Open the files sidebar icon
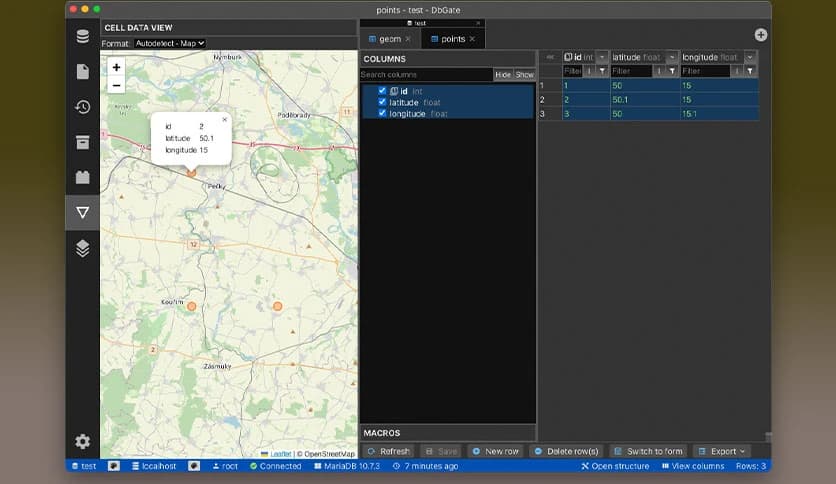The width and height of the screenshot is (836, 484). [82, 72]
